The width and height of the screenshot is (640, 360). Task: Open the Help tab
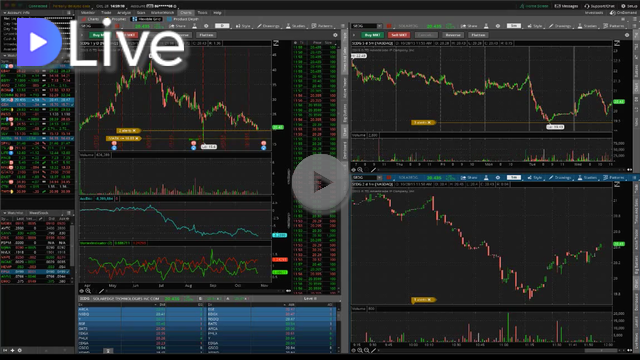[x=218, y=13]
